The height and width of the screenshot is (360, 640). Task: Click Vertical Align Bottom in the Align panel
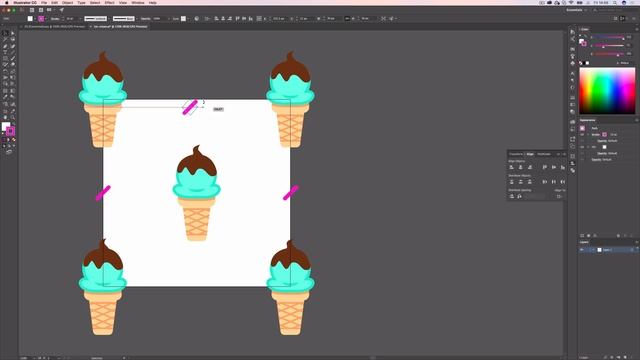[562, 167]
